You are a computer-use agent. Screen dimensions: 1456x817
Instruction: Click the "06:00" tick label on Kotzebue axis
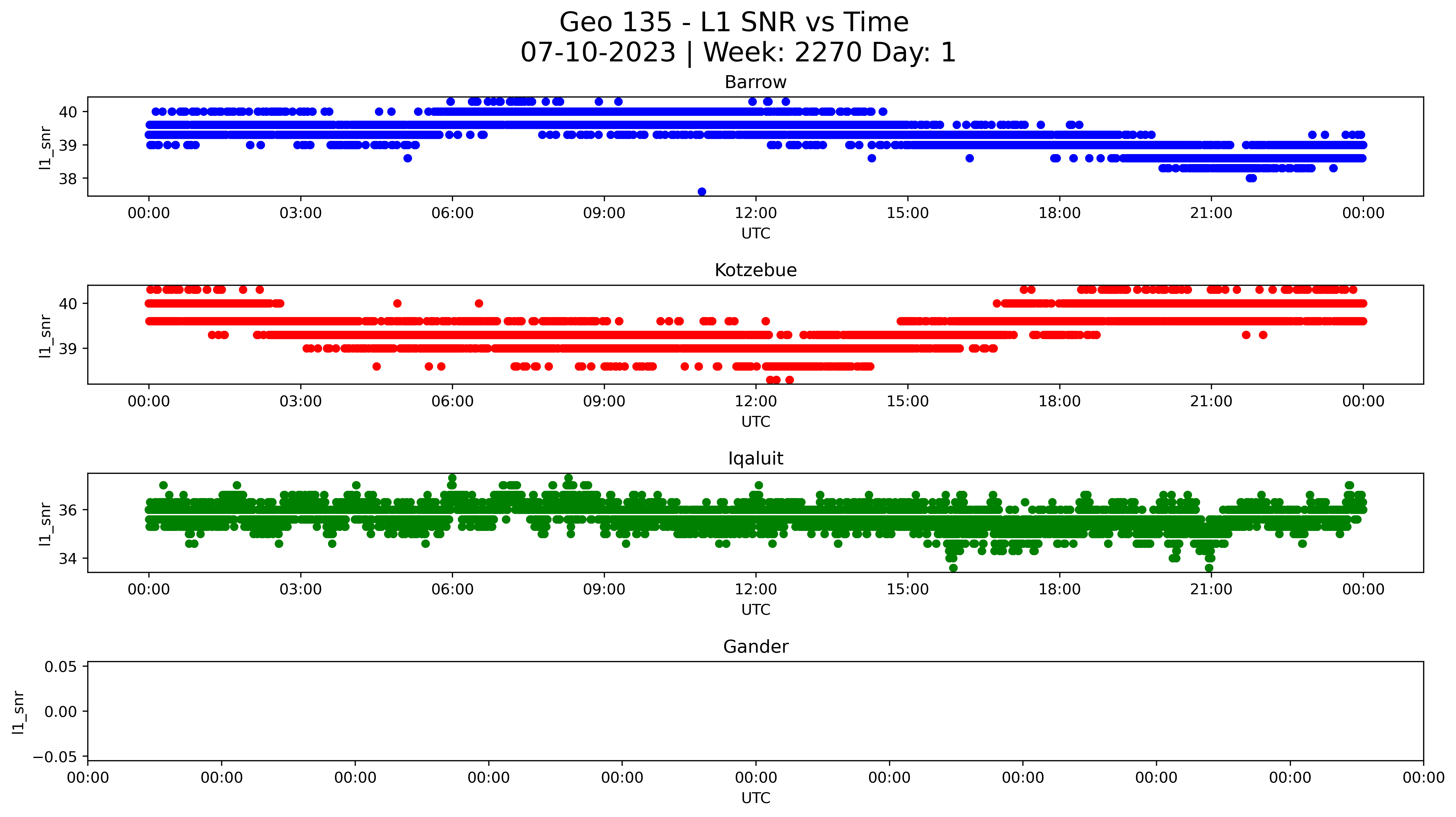pyautogui.click(x=452, y=402)
